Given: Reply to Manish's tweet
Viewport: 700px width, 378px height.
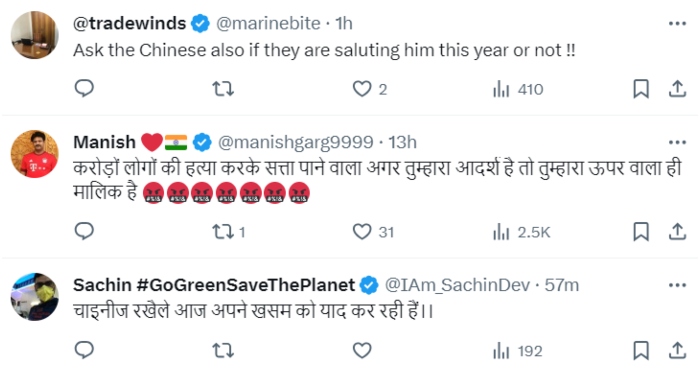Looking at the screenshot, I should coord(84,231).
